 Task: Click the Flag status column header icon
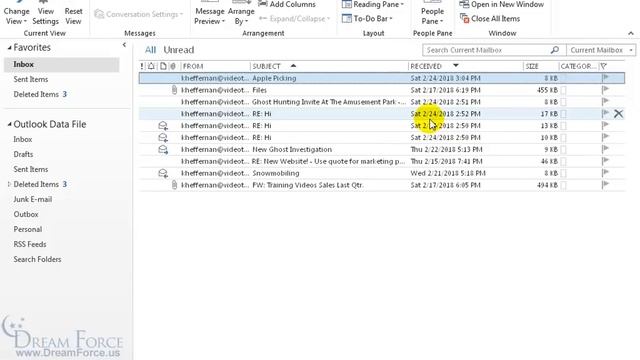(x=604, y=66)
